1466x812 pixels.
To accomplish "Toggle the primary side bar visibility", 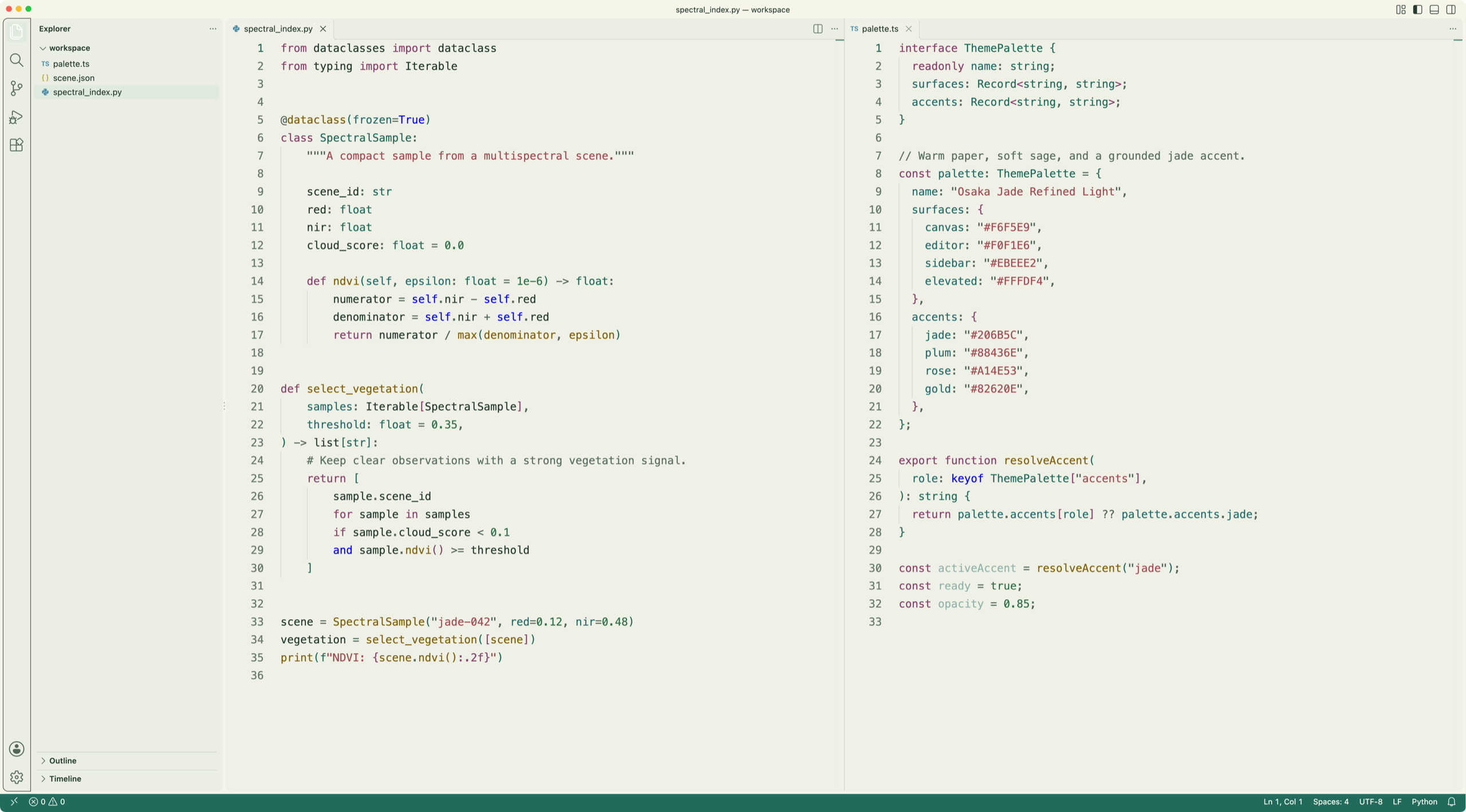I will pyautogui.click(x=1417, y=10).
